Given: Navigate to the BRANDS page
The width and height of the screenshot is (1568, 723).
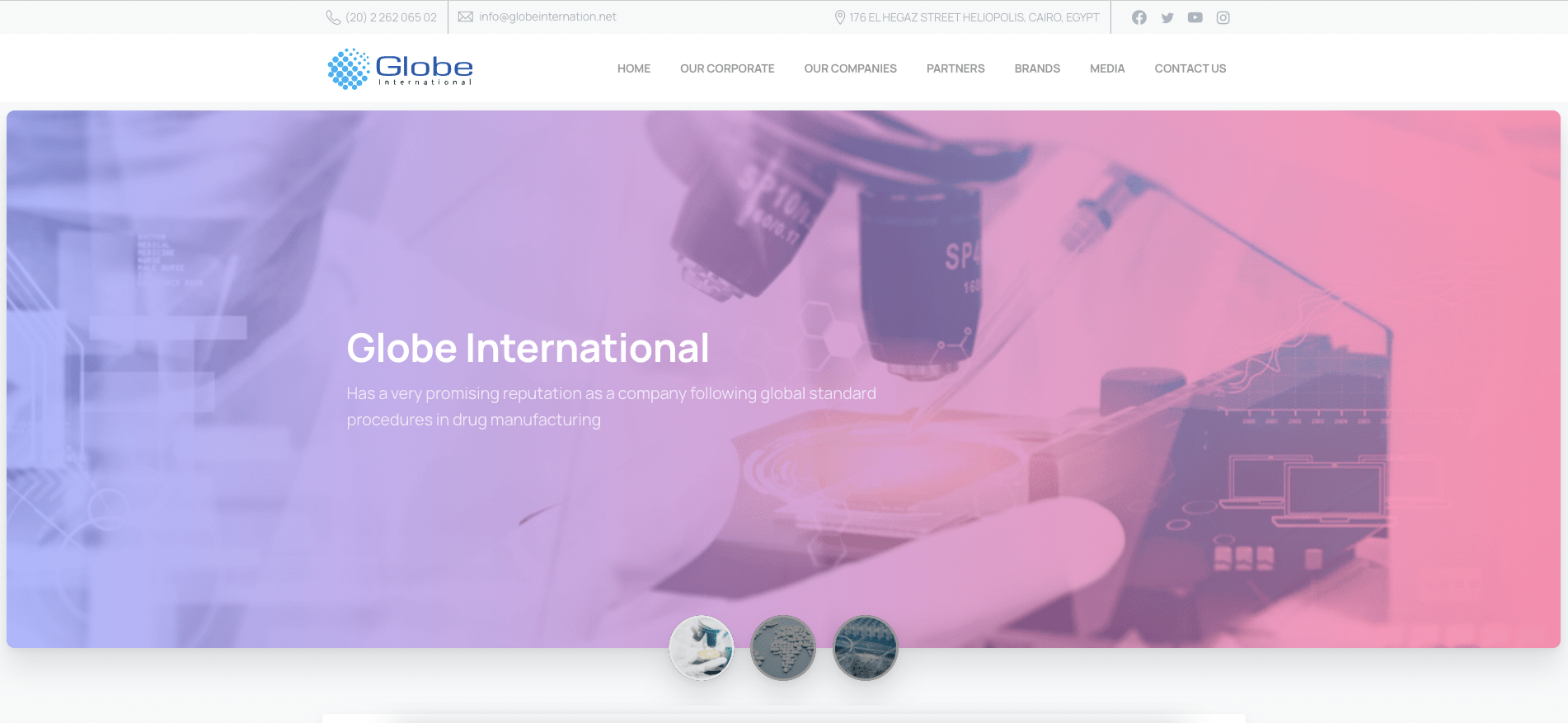Looking at the screenshot, I should click(x=1036, y=68).
